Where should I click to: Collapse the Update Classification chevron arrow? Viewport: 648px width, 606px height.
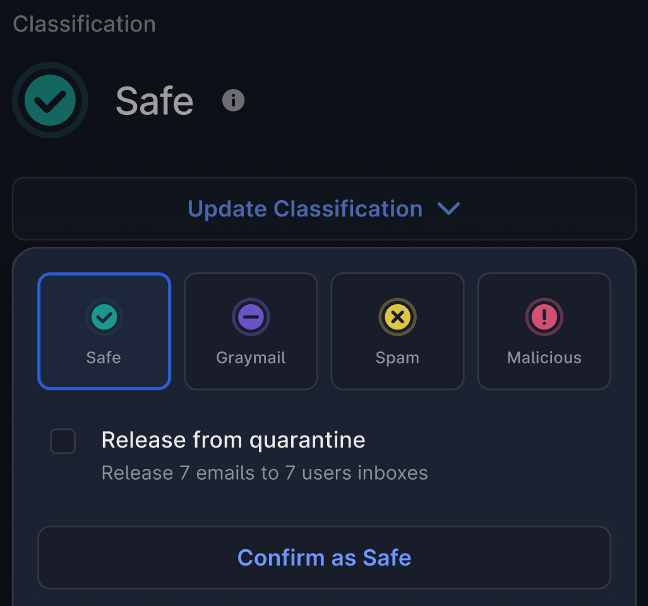click(x=449, y=208)
